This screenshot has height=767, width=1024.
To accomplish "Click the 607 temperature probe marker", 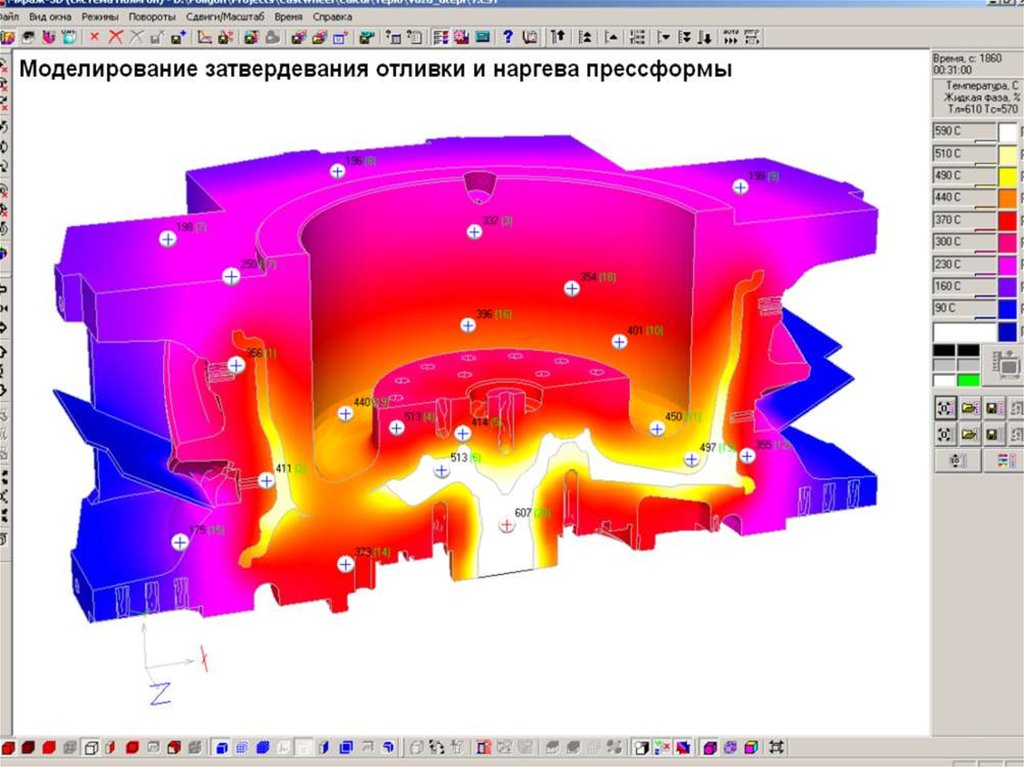I will [x=506, y=527].
